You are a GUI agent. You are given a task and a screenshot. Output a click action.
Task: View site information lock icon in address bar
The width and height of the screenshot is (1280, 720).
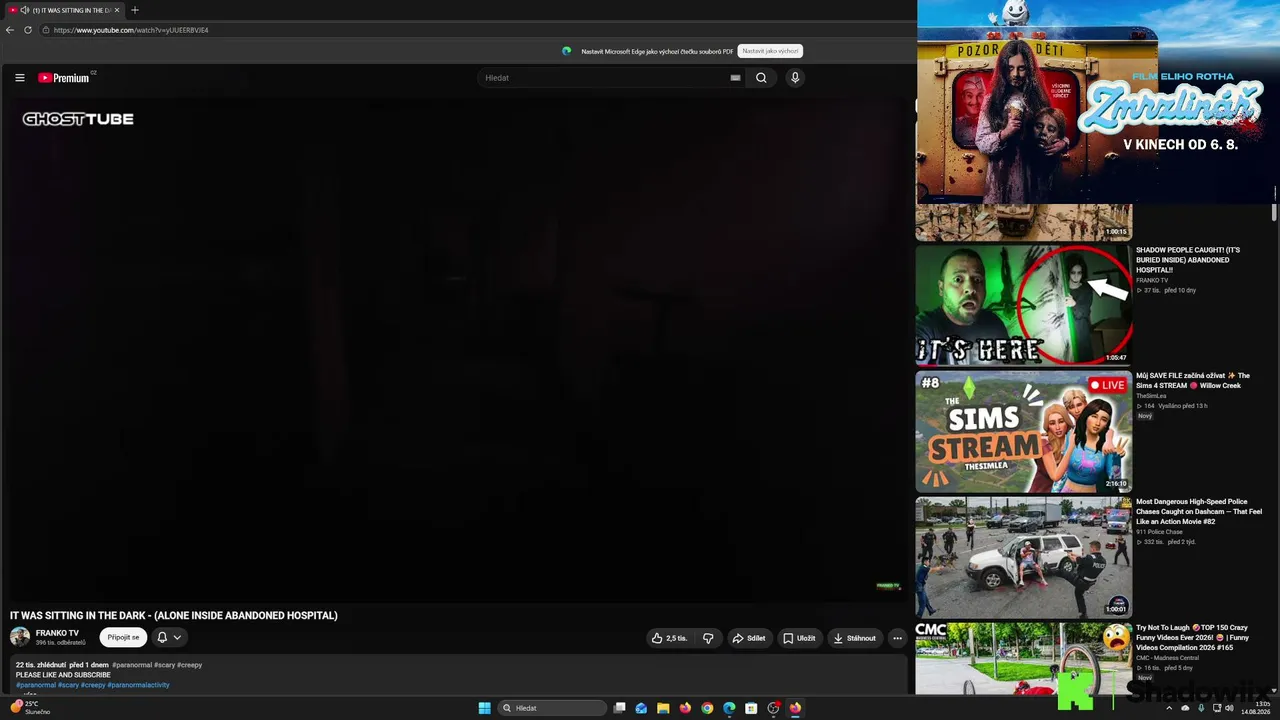46,30
